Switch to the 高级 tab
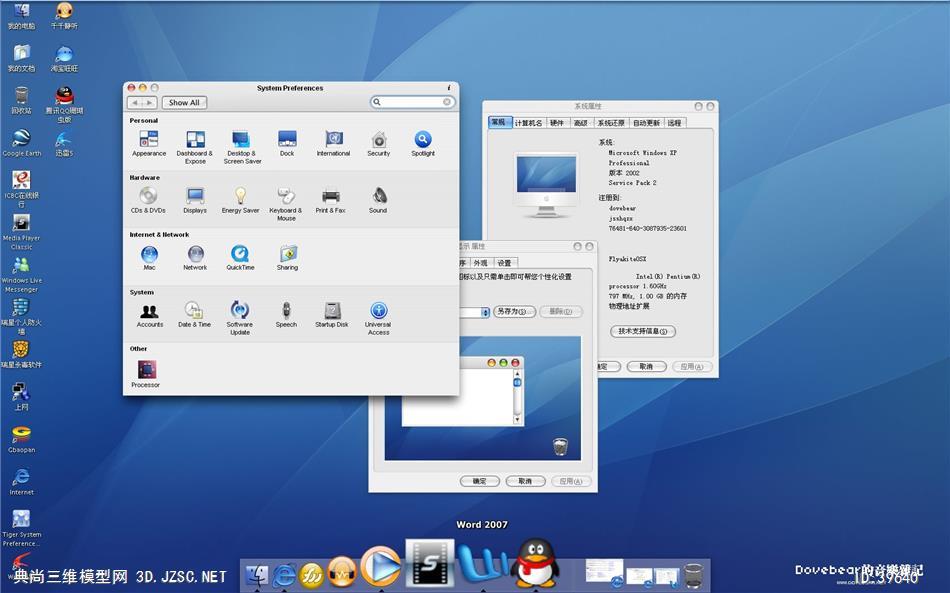This screenshot has width=950, height=593. tap(580, 123)
